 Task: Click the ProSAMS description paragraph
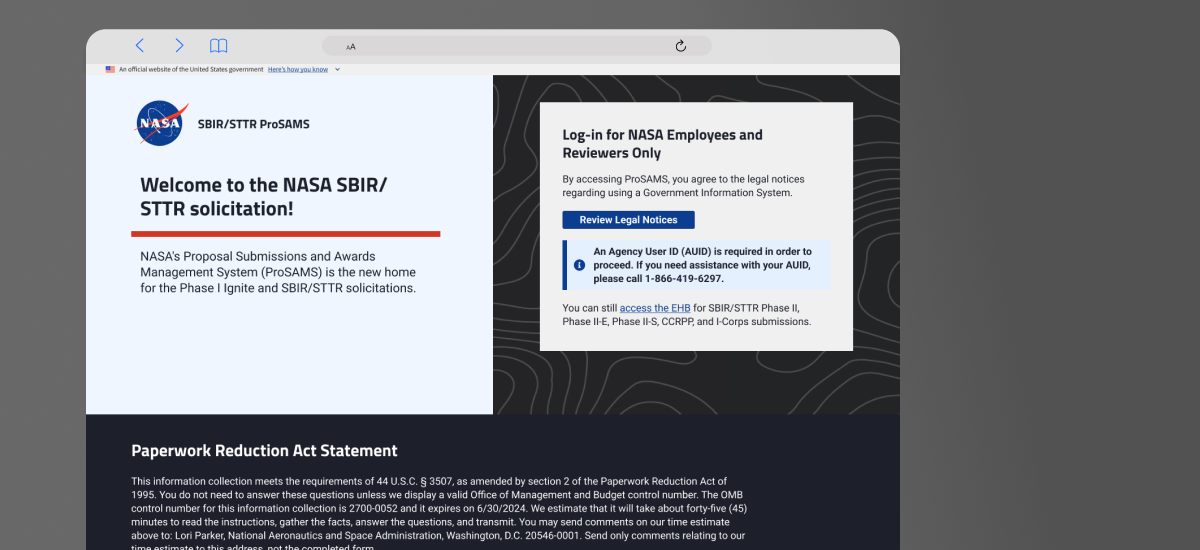(278, 272)
